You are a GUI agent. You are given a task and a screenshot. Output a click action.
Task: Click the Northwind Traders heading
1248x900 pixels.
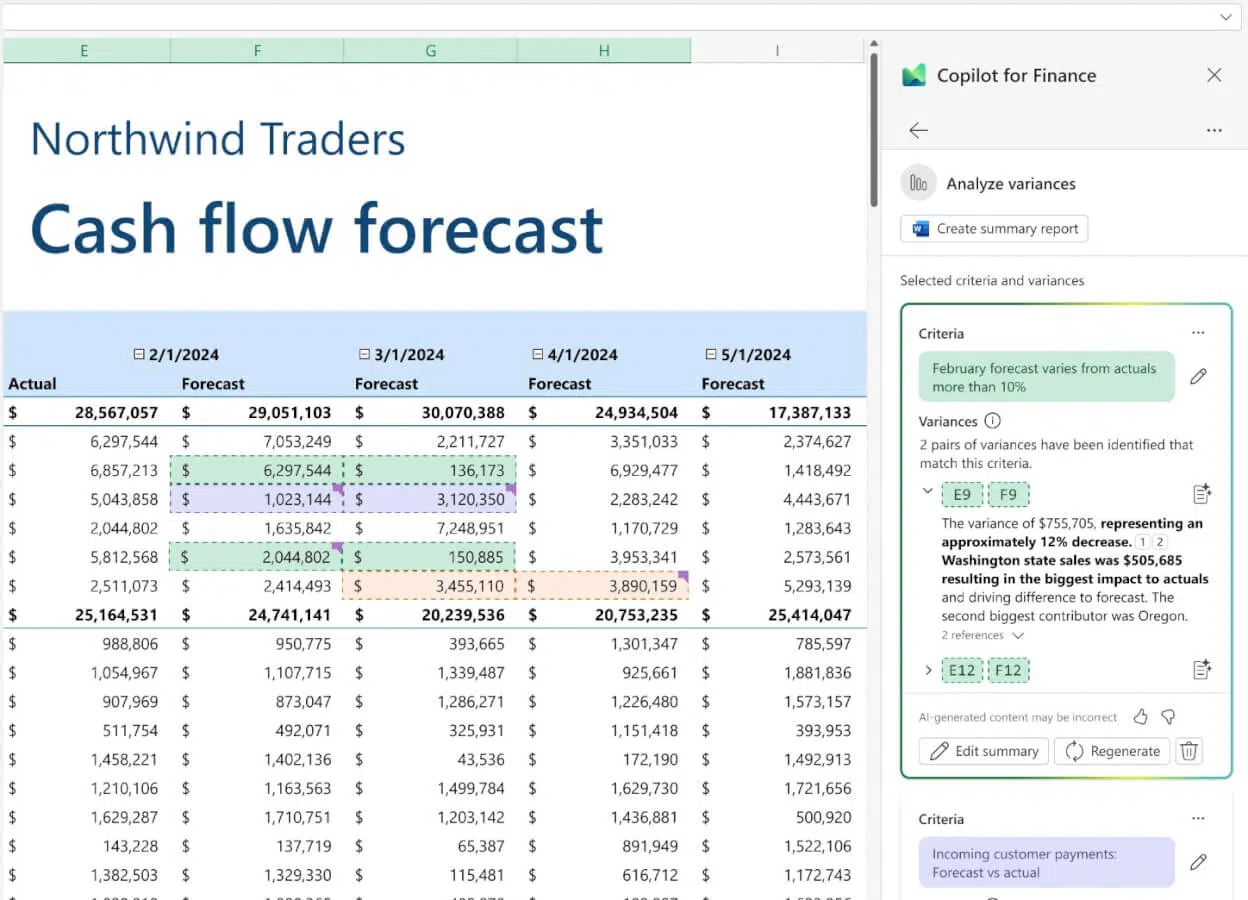[218, 139]
